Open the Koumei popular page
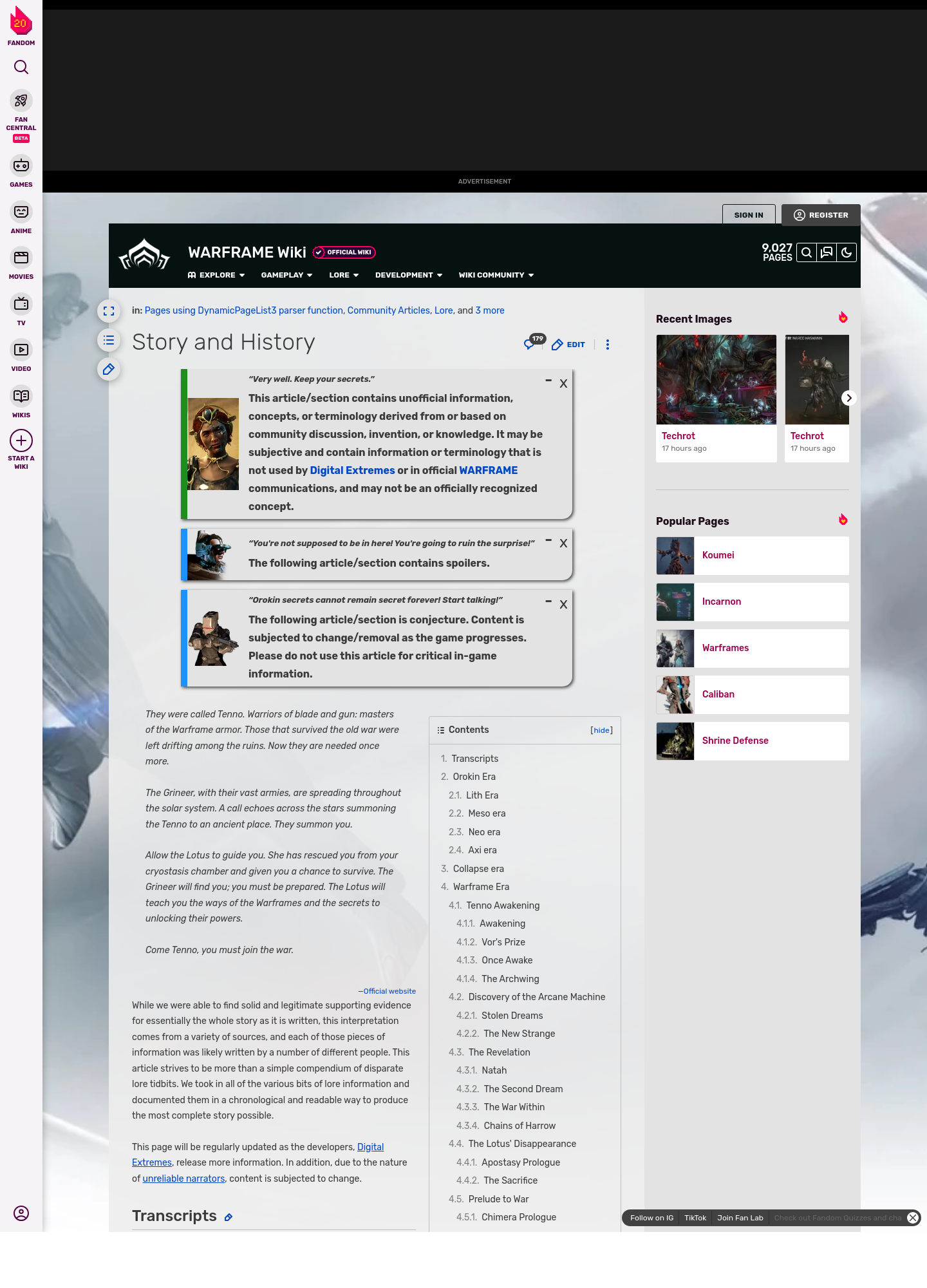This screenshot has height=1288, width=927. (753, 556)
